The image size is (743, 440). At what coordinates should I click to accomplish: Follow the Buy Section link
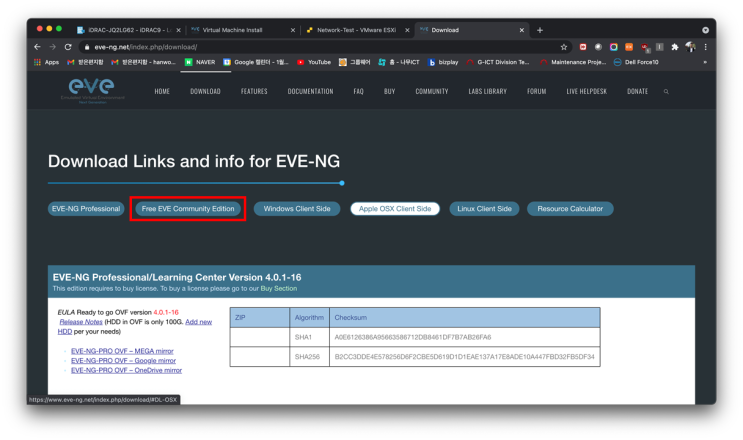pyautogui.click(x=279, y=288)
